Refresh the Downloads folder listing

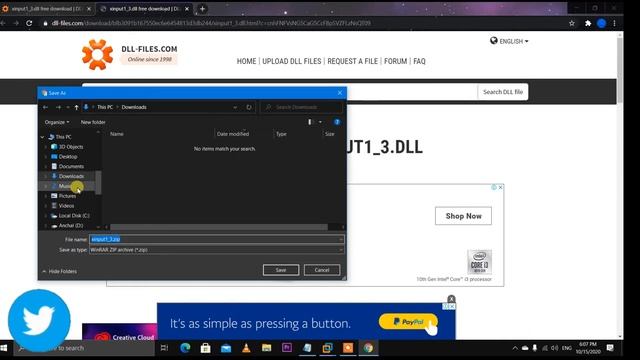(249, 107)
